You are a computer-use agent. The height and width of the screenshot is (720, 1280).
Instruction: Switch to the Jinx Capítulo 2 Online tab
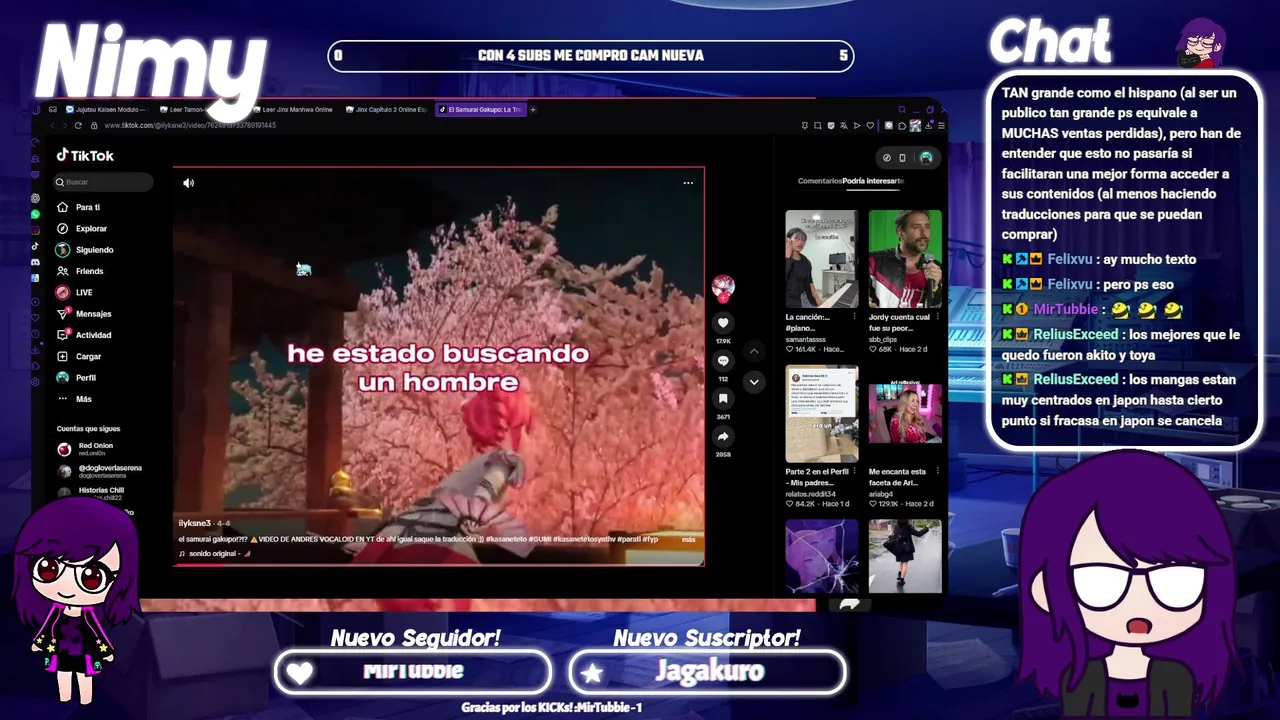click(386, 109)
